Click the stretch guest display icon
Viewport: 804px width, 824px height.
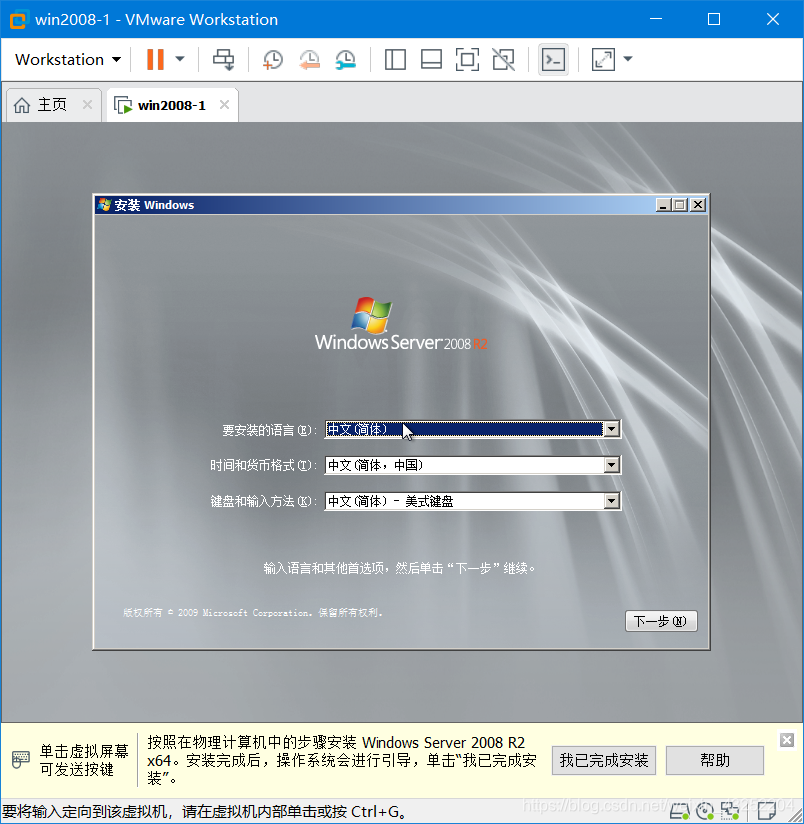coord(603,59)
